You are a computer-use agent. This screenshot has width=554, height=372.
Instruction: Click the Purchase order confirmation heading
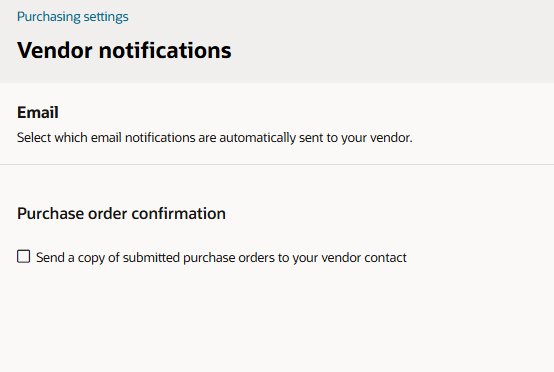tap(121, 213)
